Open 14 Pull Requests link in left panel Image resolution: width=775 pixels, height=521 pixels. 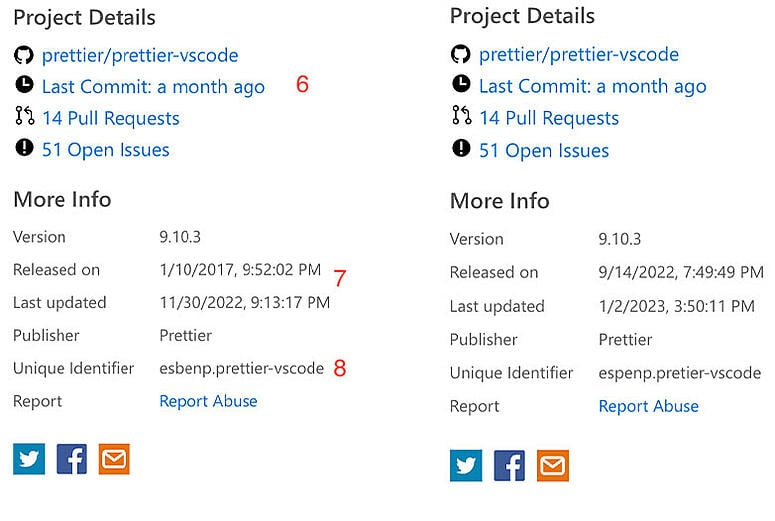click(111, 118)
